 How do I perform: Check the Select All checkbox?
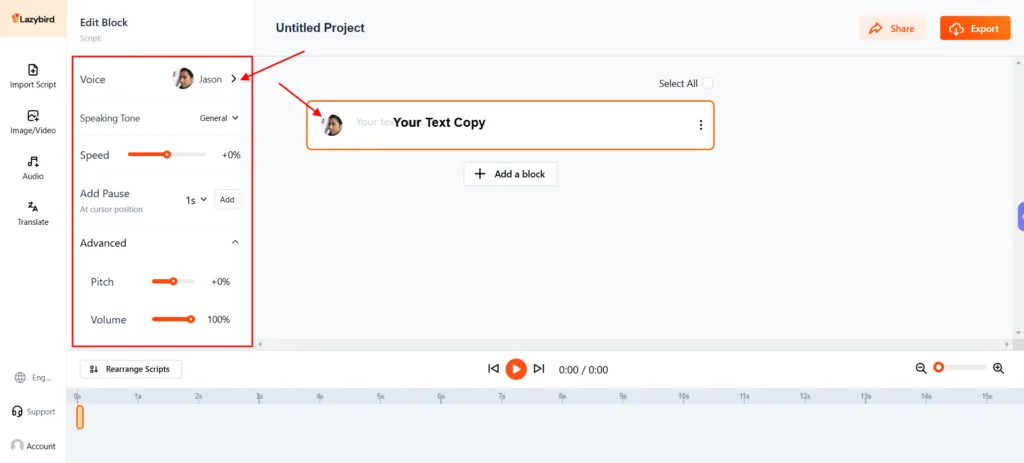point(708,84)
